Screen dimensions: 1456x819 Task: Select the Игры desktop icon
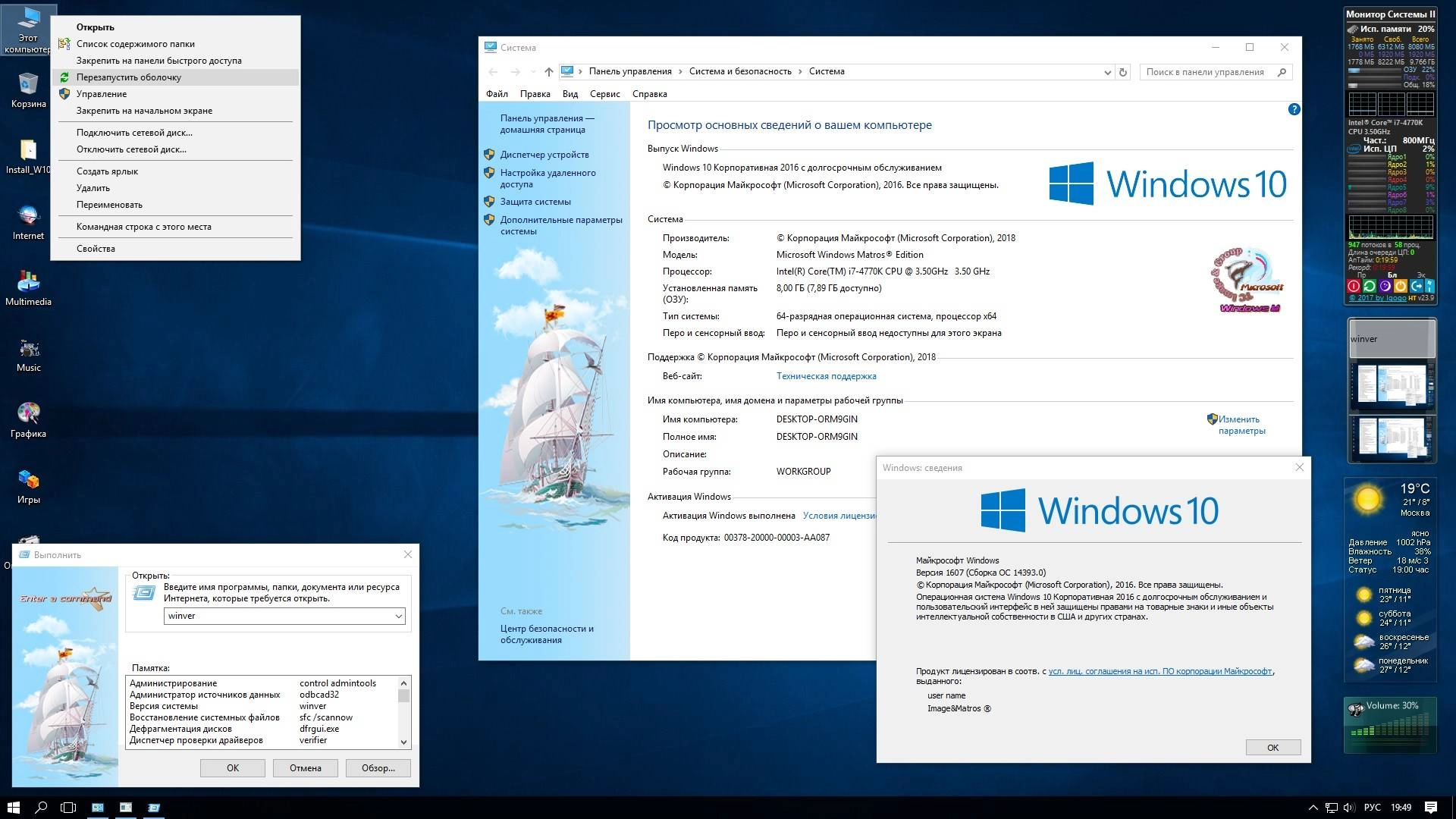tap(28, 486)
